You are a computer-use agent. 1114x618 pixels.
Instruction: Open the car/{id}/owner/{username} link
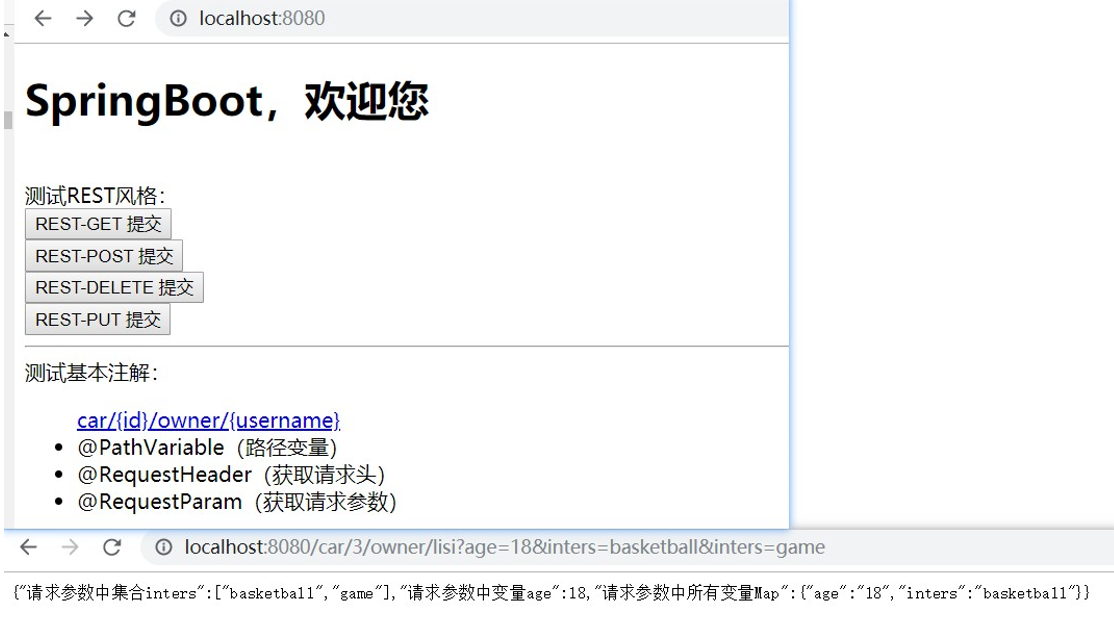click(208, 421)
